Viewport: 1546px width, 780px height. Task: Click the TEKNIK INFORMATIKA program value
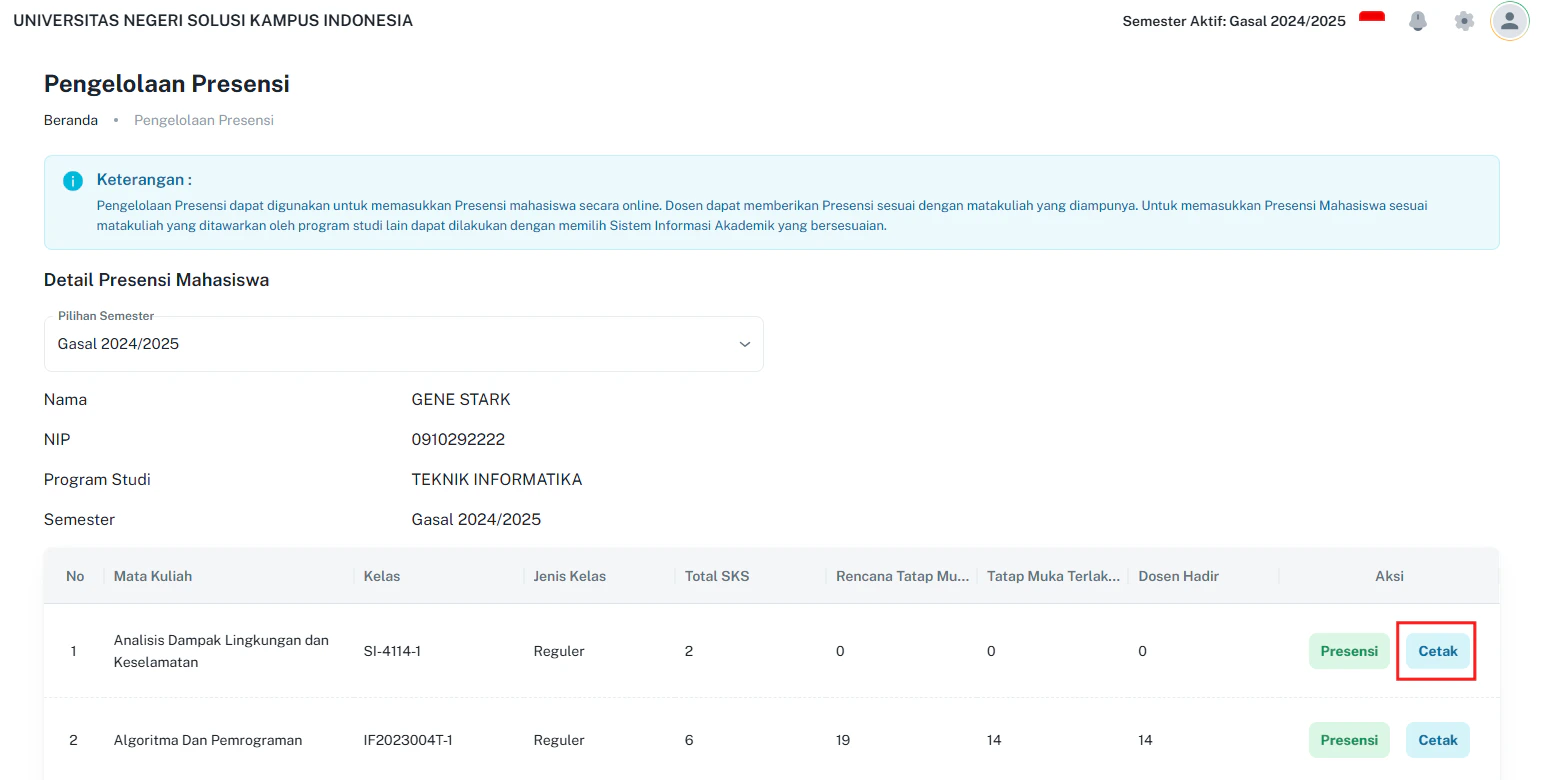[497, 480]
